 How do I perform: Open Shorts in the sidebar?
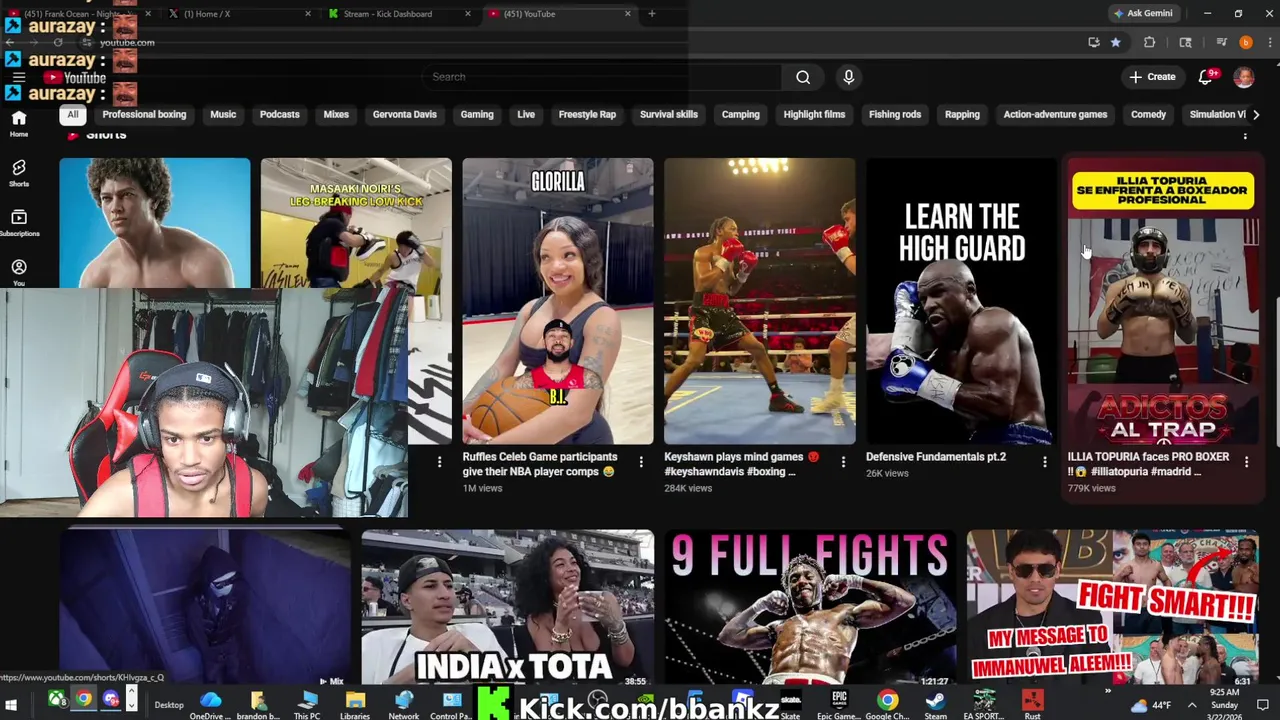[x=19, y=173]
